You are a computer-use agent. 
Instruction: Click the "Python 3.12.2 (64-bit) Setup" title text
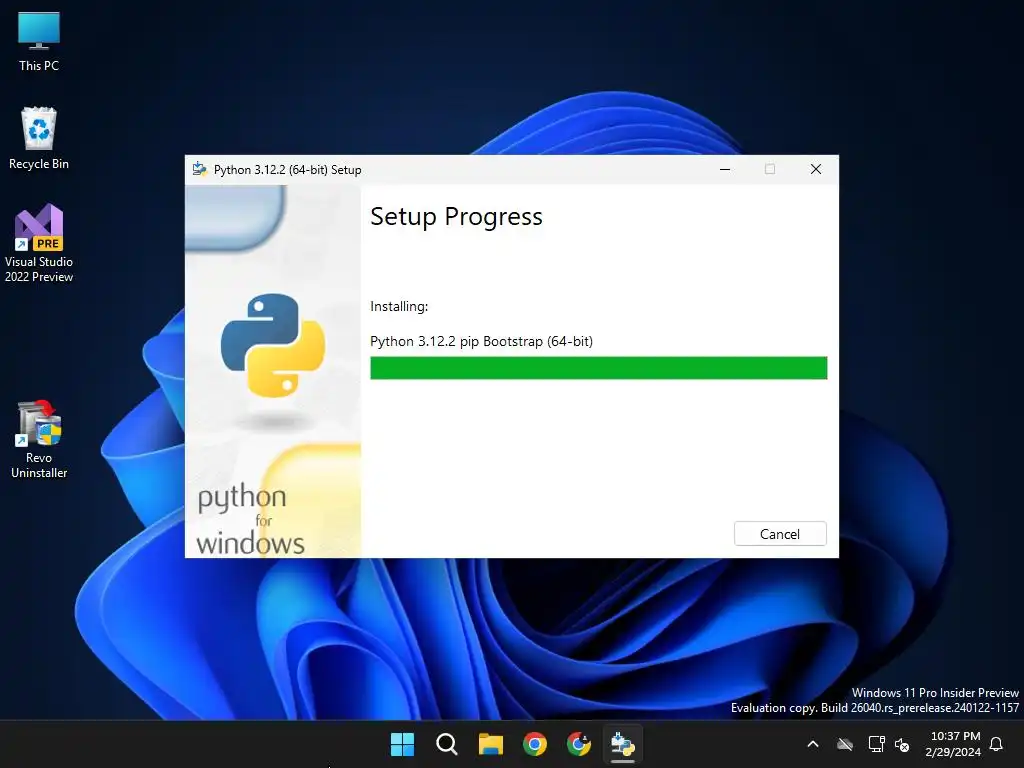[287, 170]
